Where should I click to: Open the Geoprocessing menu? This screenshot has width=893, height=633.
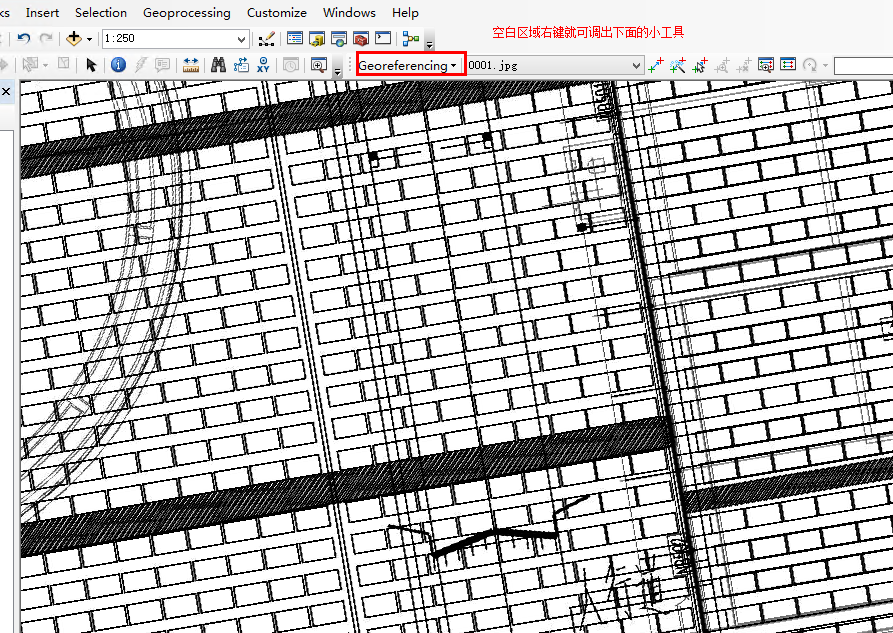[x=187, y=13]
